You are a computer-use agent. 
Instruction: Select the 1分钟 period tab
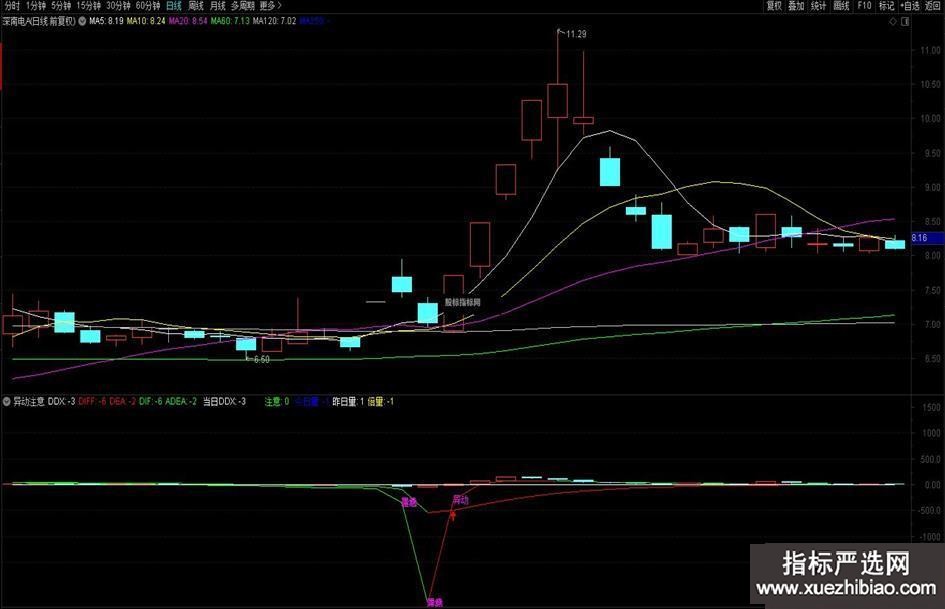click(x=36, y=5)
